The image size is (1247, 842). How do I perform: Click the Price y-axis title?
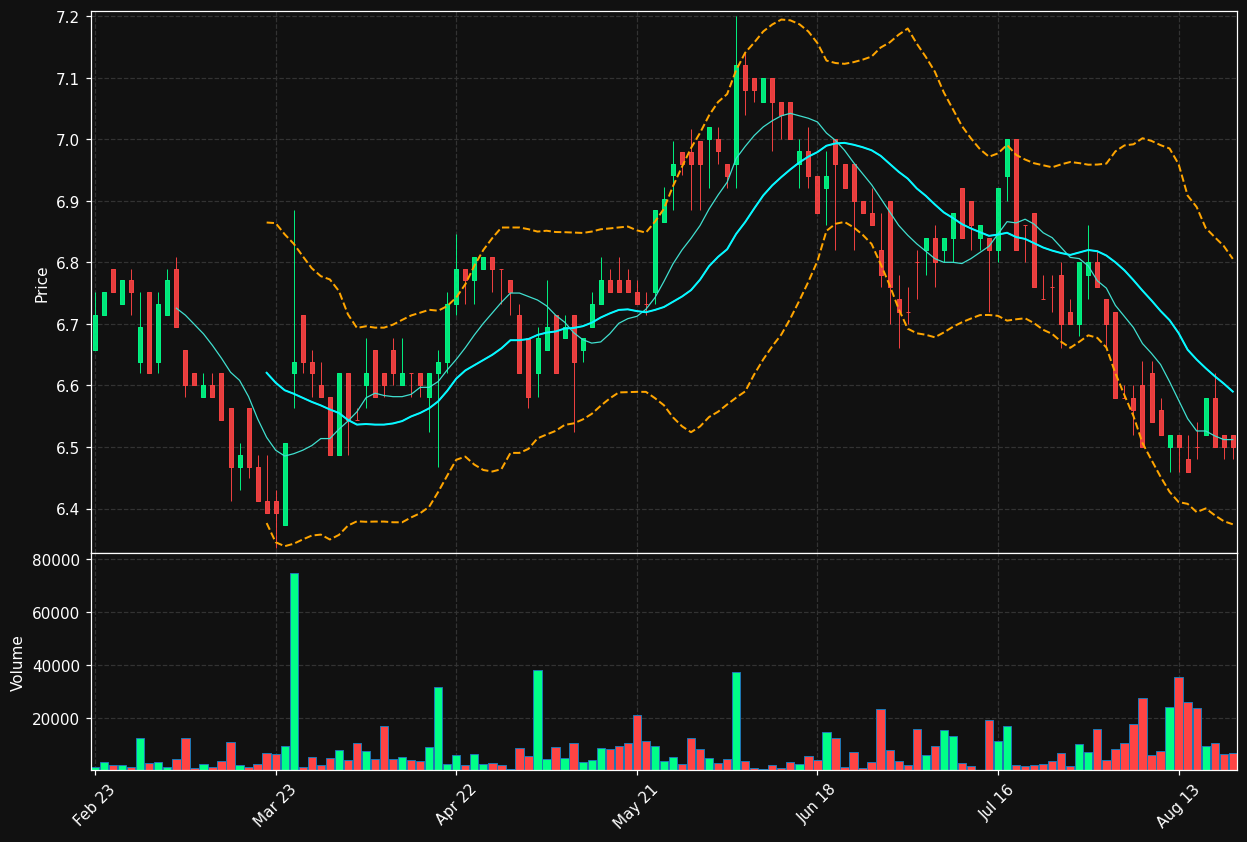pos(42,284)
